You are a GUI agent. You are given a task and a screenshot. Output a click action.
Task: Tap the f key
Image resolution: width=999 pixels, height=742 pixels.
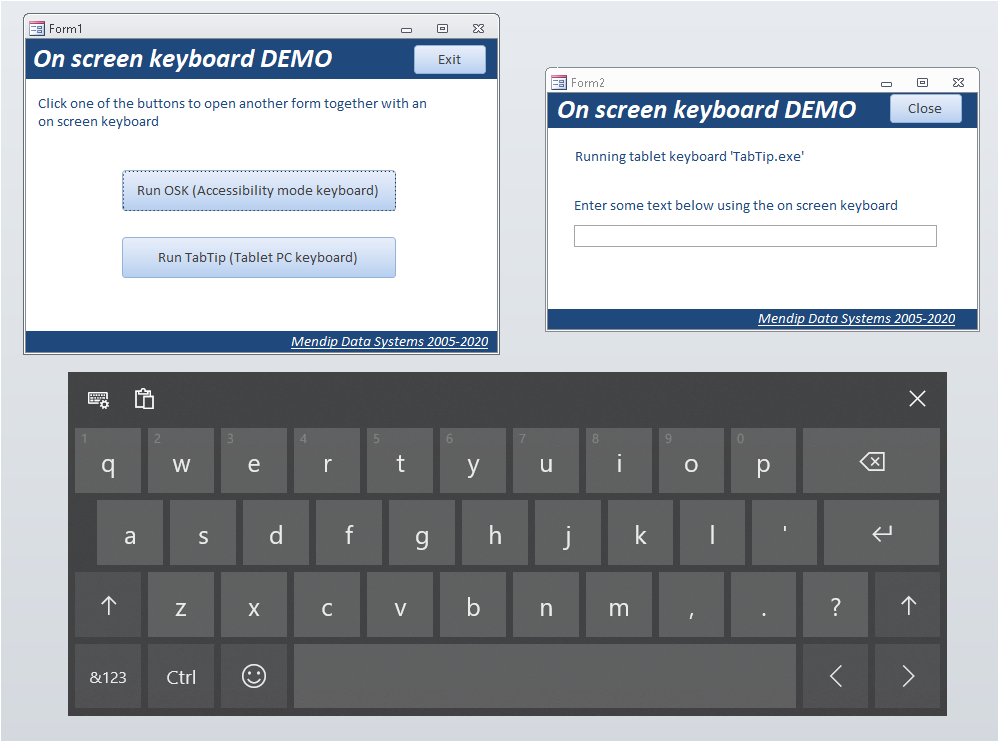pos(349,532)
